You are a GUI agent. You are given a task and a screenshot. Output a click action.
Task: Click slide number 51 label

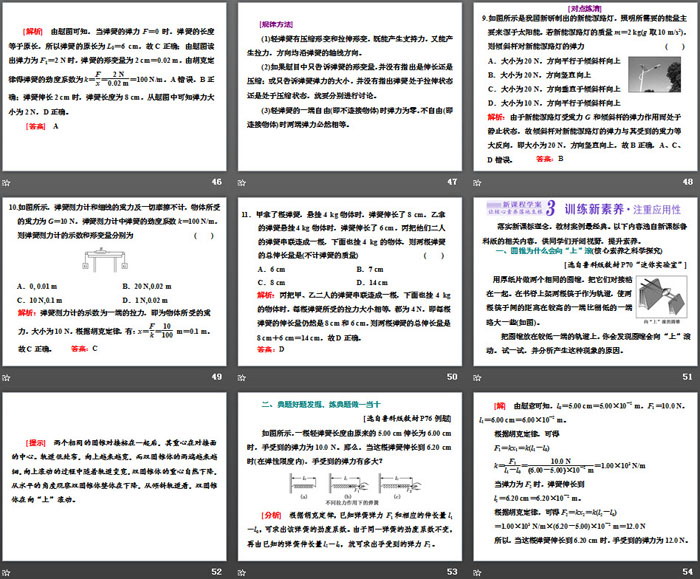pos(688,377)
